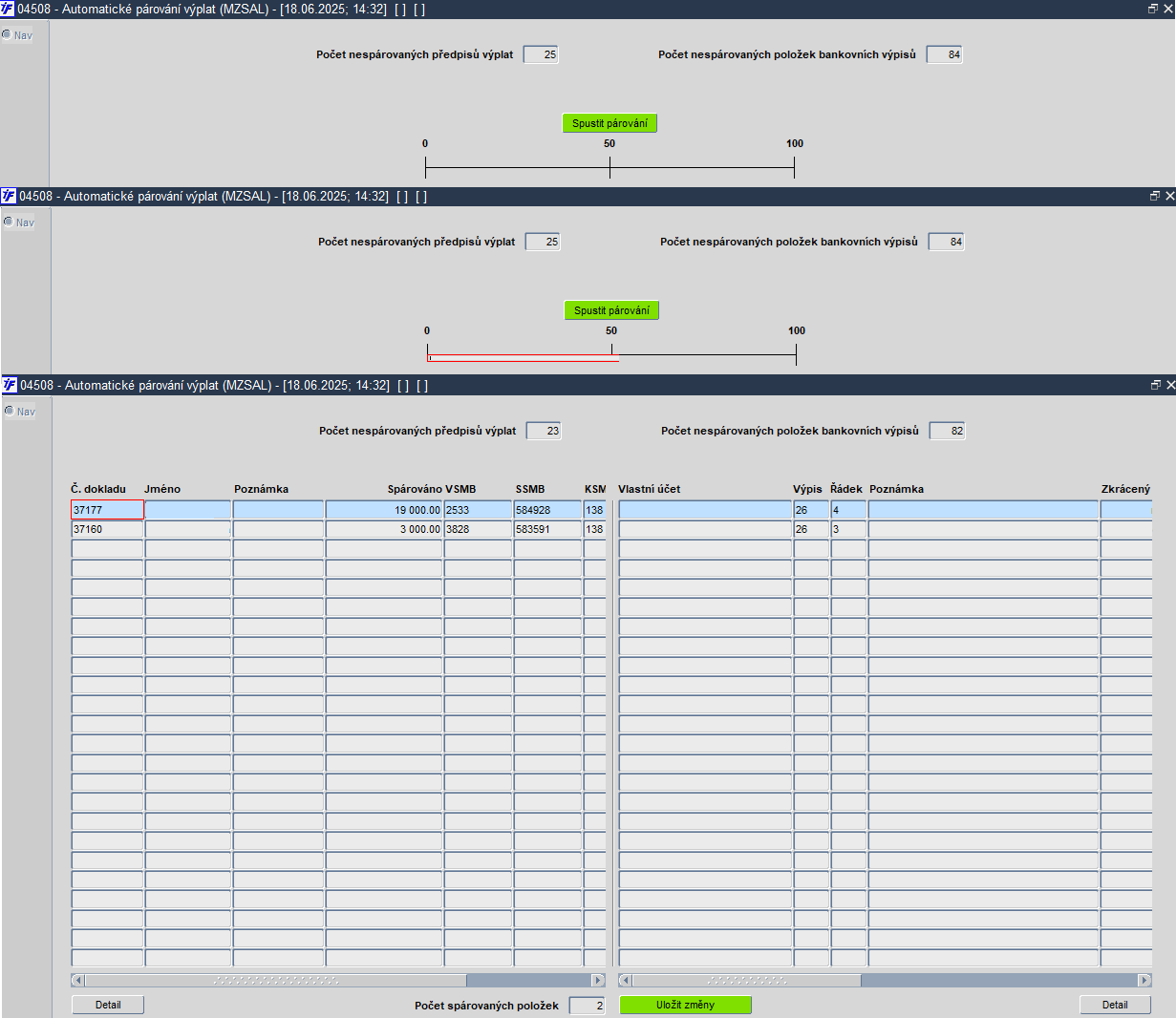The height and width of the screenshot is (1018, 1176).
Task: Toggle the Nav radio button in the first window
Action: (7, 35)
